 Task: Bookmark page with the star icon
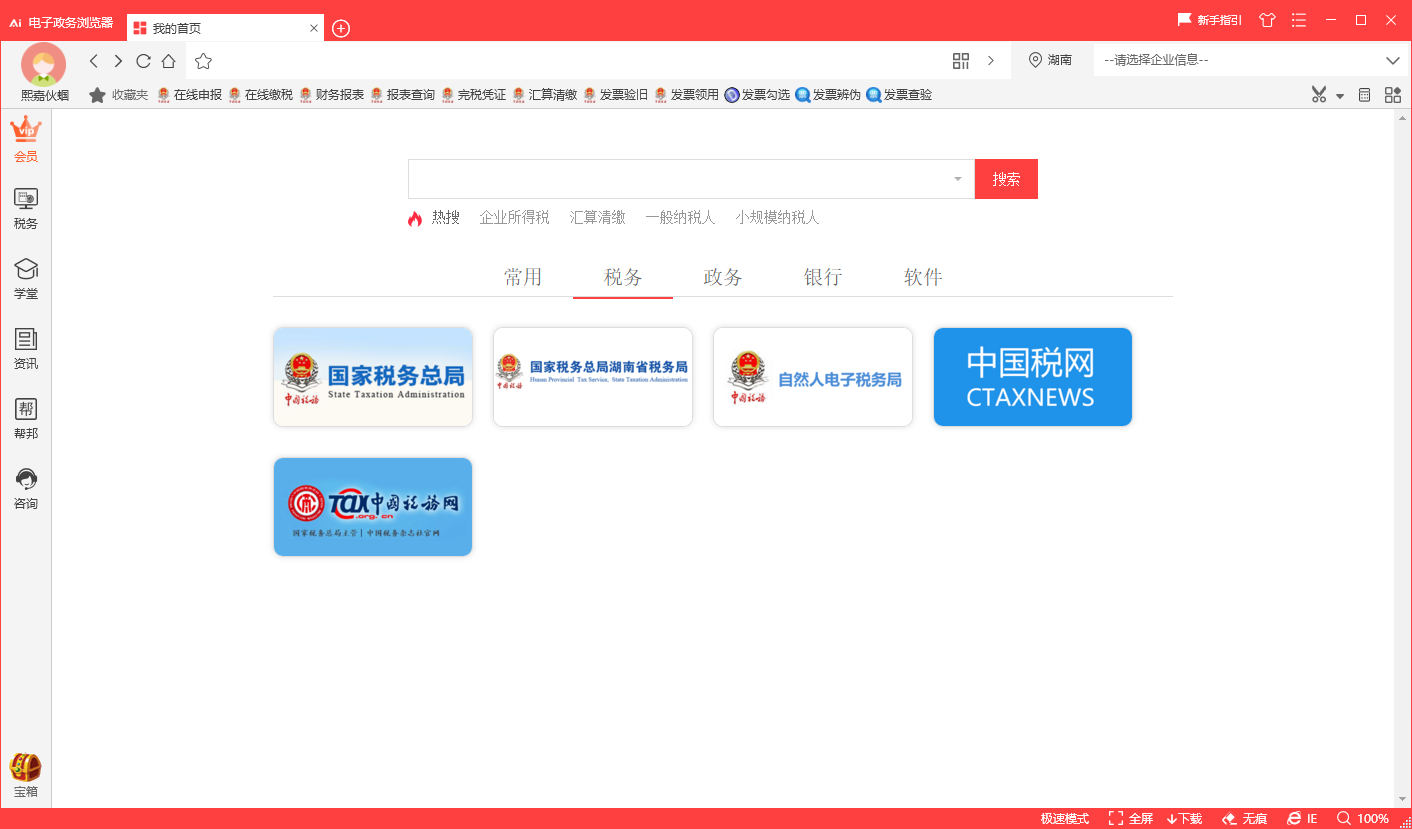pos(203,61)
